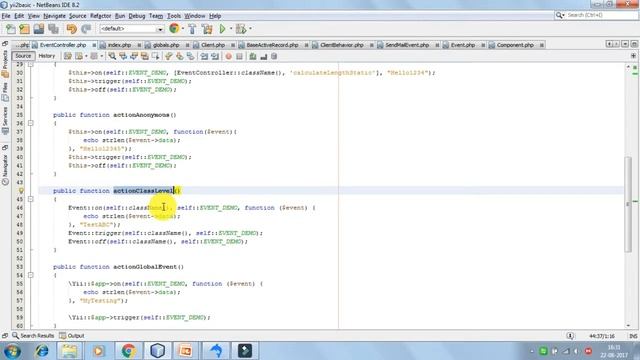Click the lightbulb hint at line 44
640x360 pixels.
[21, 191]
